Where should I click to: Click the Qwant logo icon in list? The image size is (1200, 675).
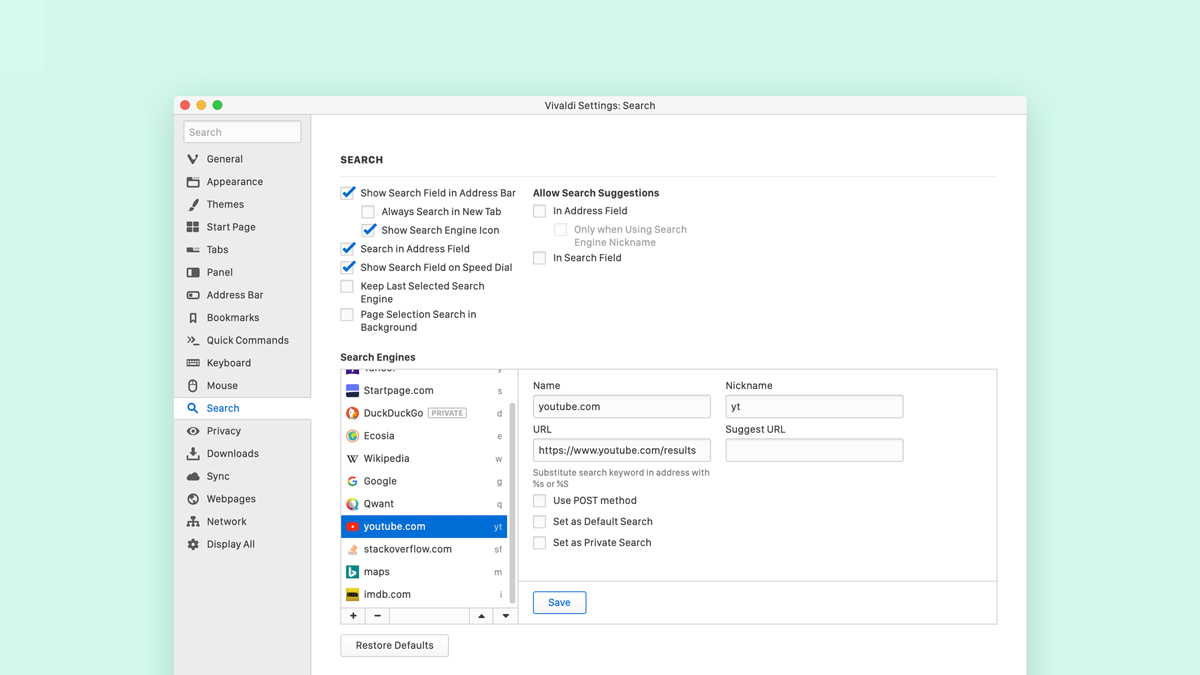(352, 504)
